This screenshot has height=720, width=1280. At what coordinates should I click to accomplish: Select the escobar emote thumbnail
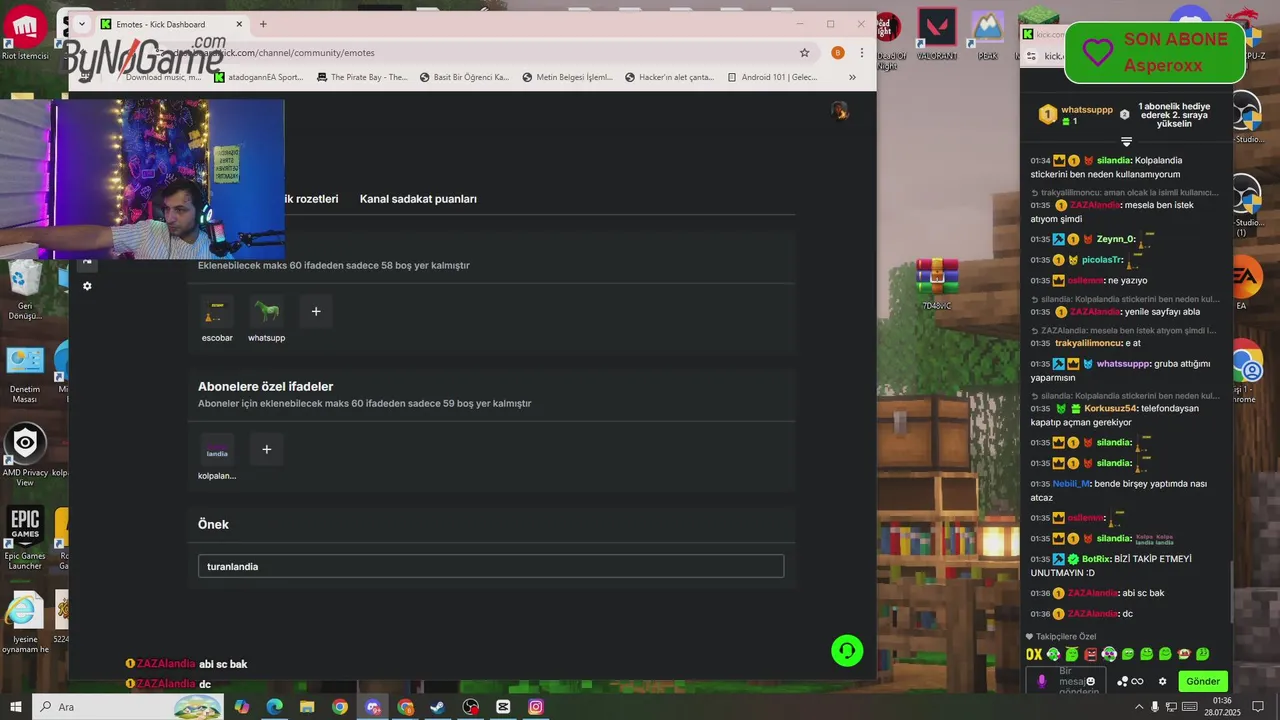217,311
